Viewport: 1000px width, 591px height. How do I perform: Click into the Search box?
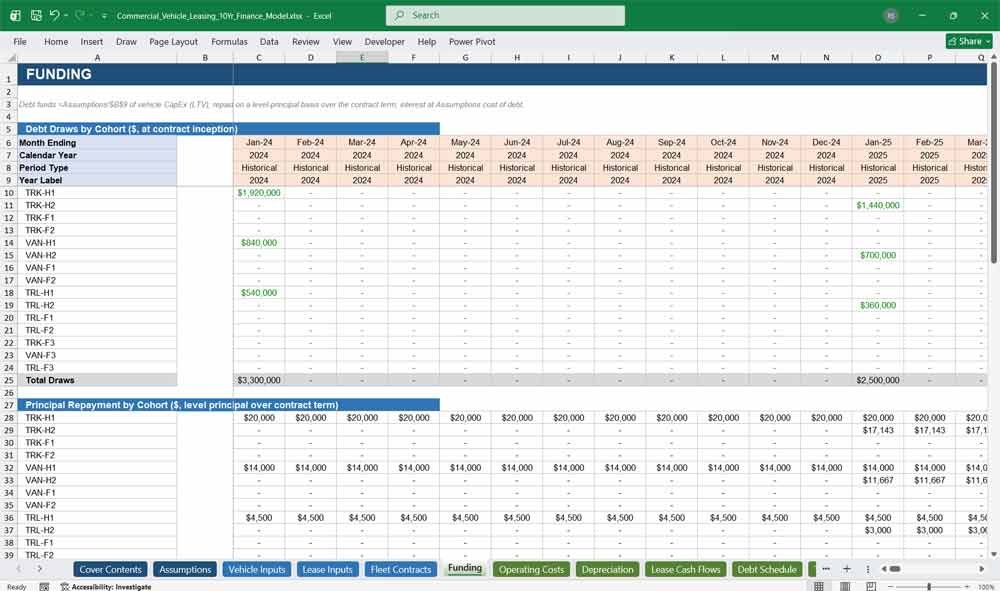point(505,15)
